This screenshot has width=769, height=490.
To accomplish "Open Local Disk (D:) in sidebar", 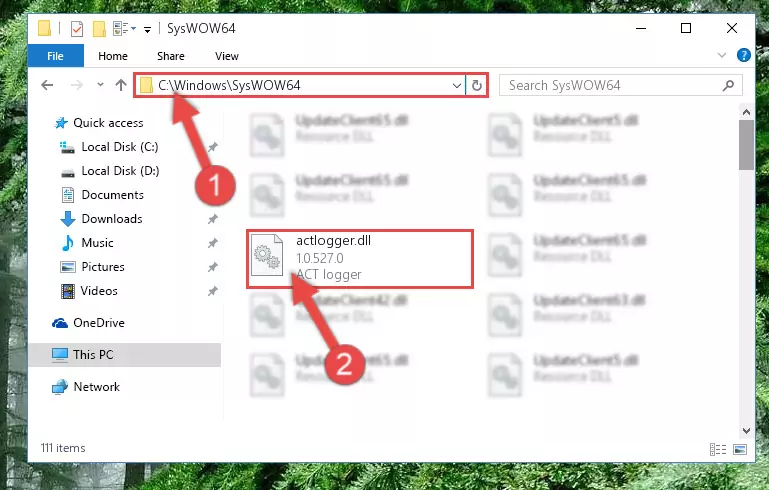I will [119, 171].
